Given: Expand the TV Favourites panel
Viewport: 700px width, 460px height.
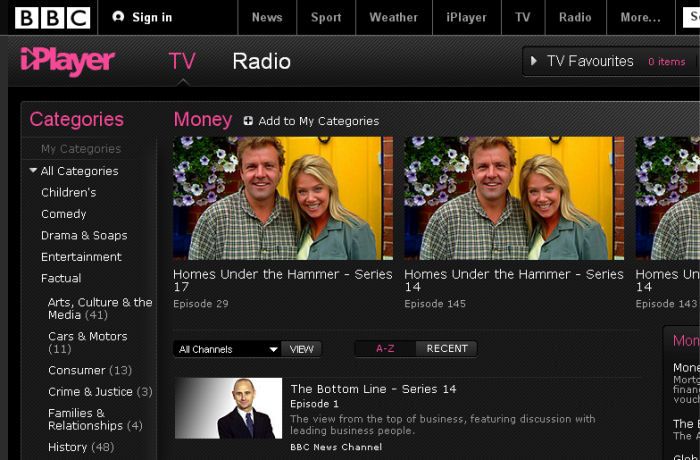Looking at the screenshot, I should (x=611, y=61).
